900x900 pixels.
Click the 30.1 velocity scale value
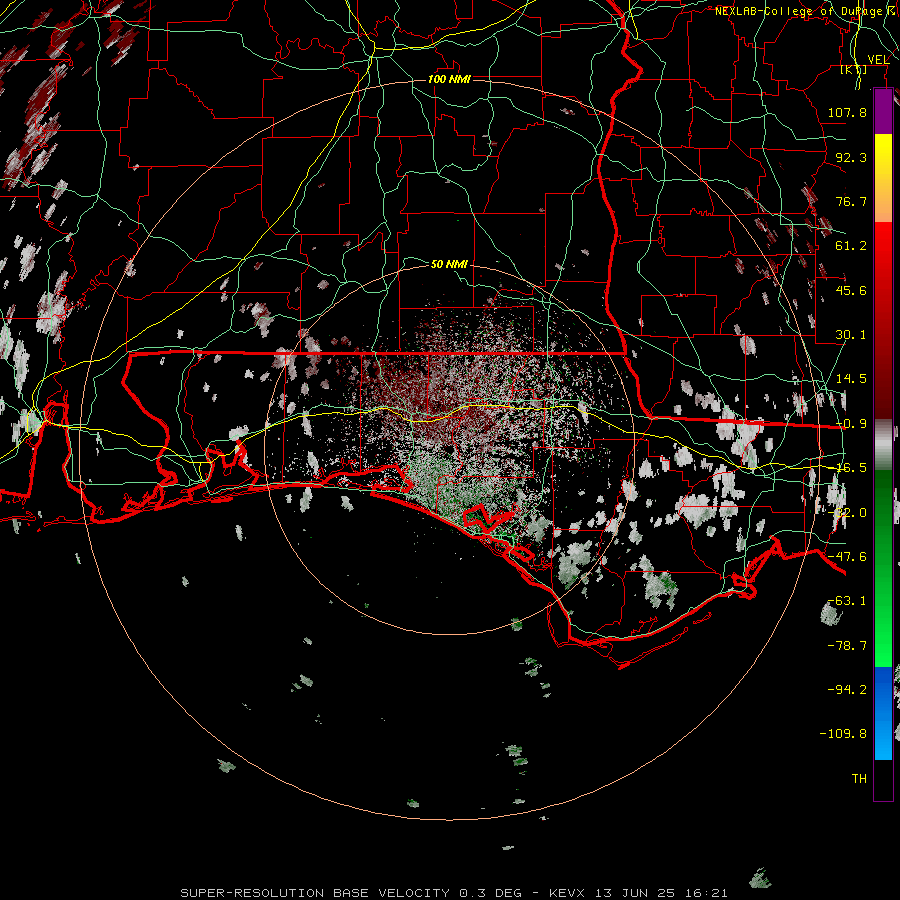coord(851,335)
